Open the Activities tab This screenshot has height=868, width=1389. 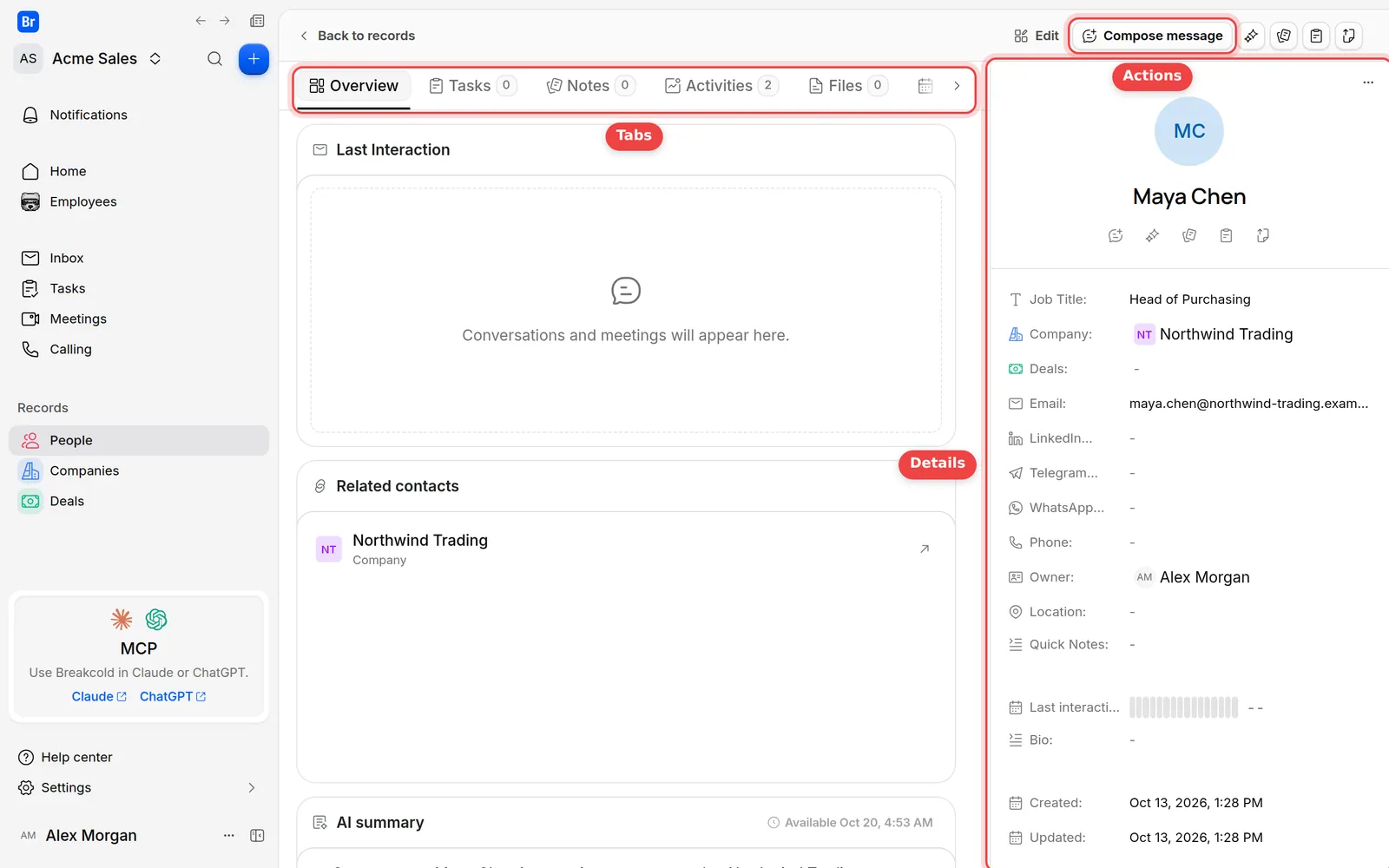click(x=721, y=86)
